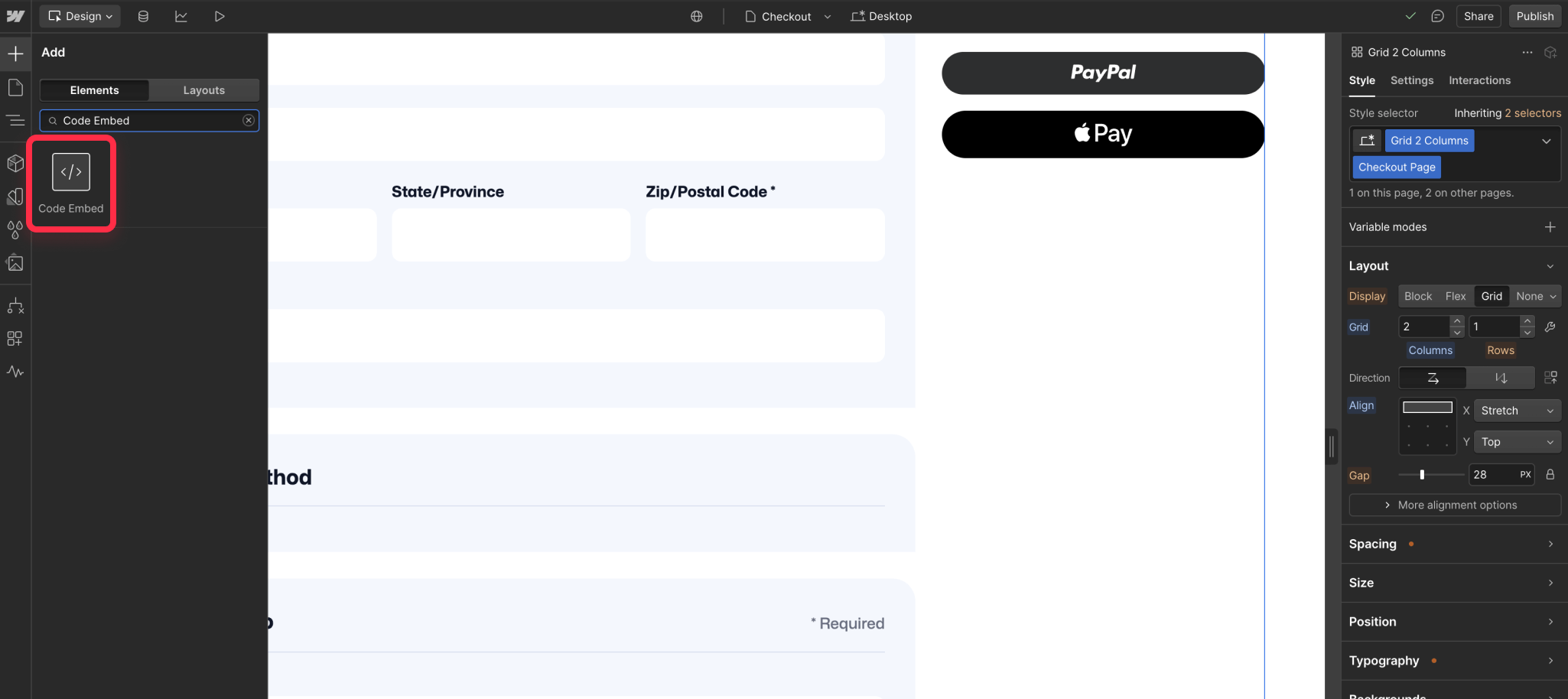Open the Webflow logo menu

point(15,16)
